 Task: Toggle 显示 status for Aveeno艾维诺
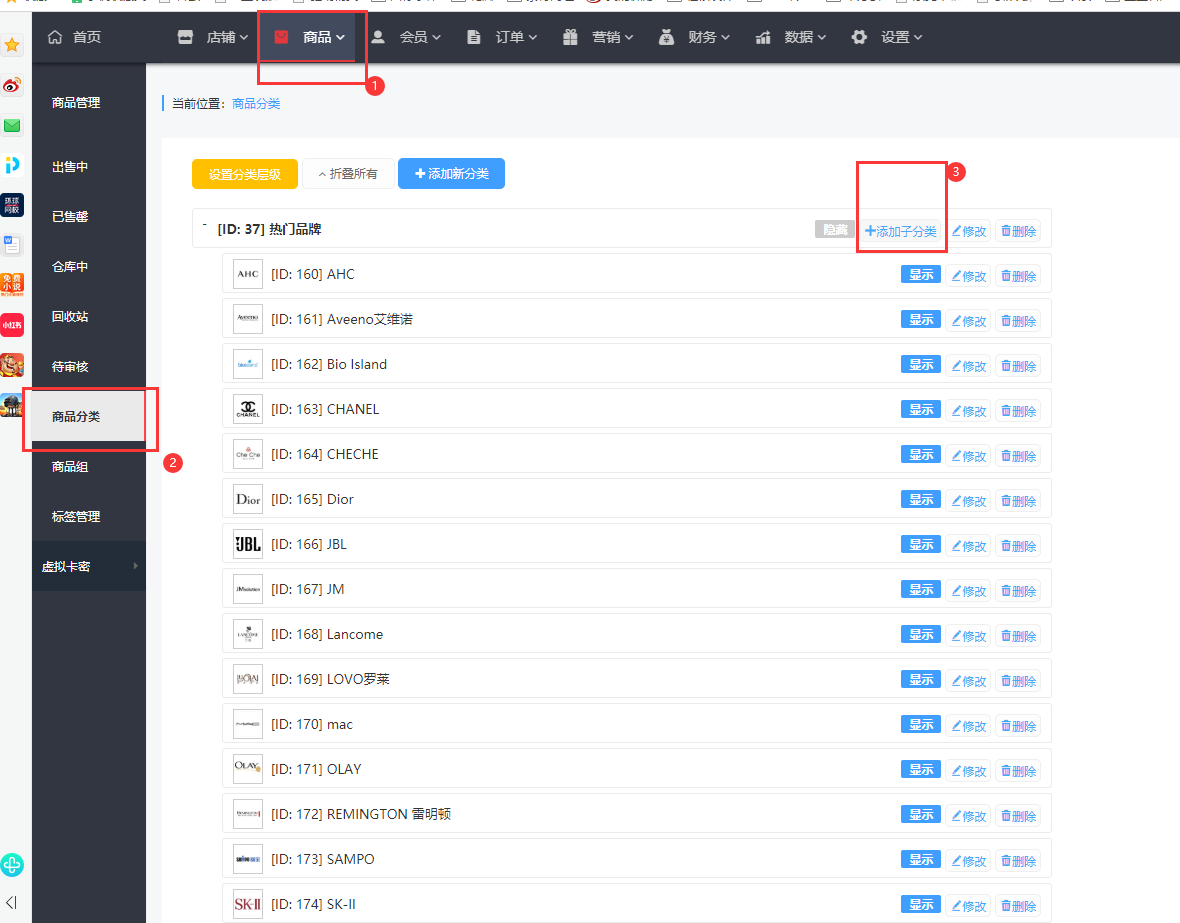(x=920, y=320)
